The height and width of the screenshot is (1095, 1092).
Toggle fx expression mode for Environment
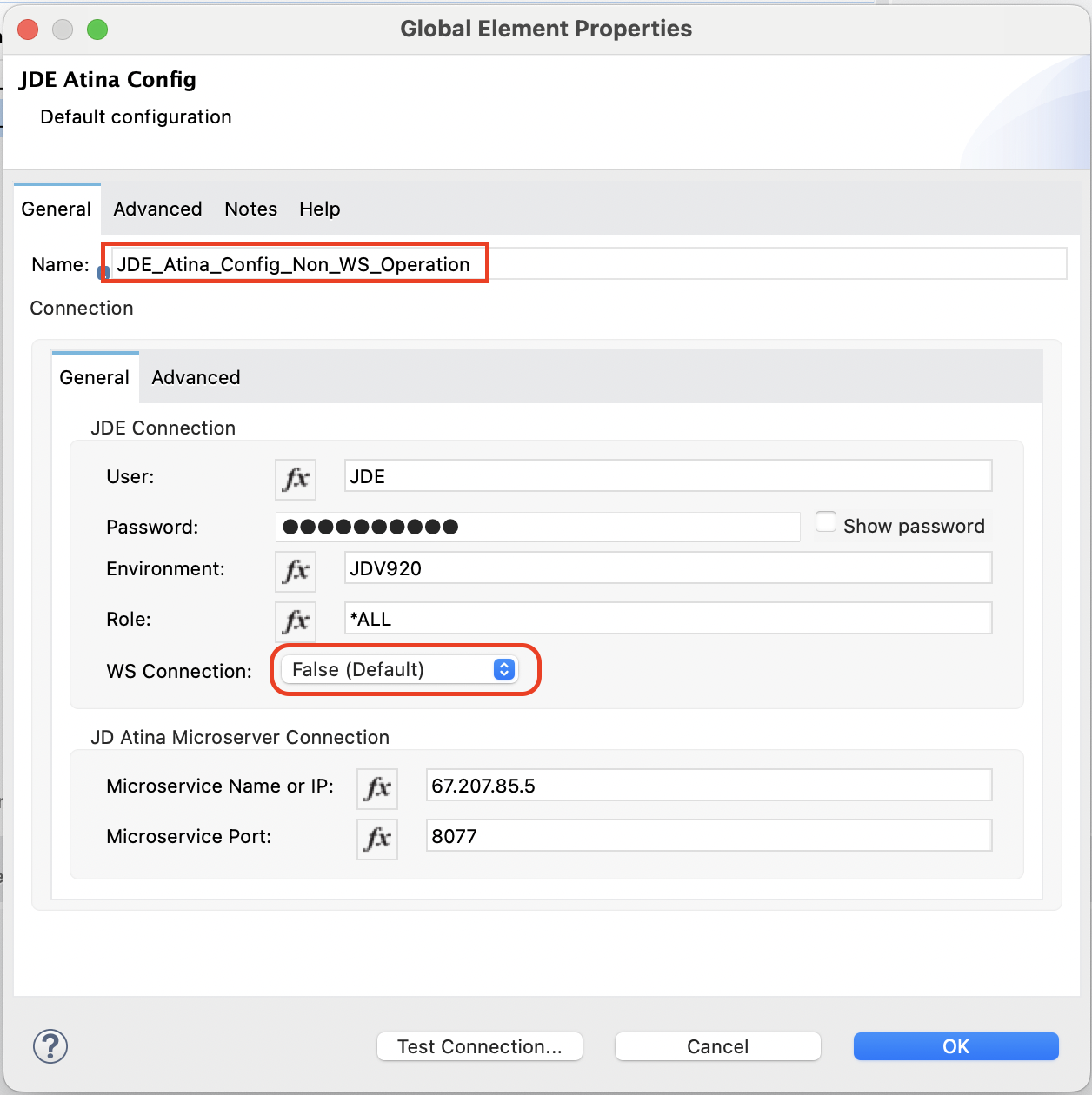[x=296, y=571]
